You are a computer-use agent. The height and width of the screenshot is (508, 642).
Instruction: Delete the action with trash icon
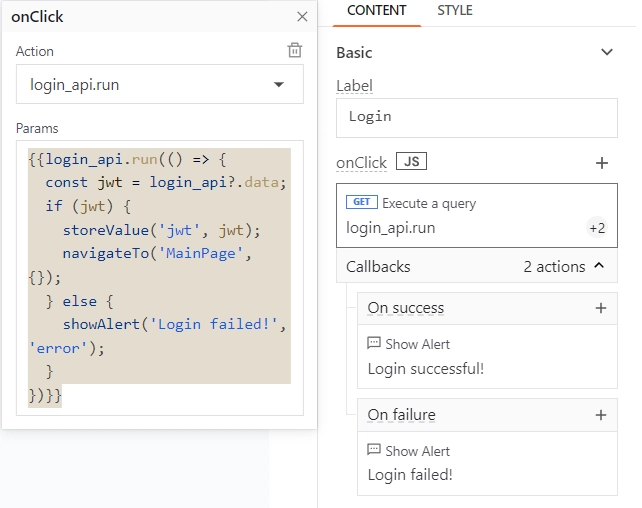(297, 50)
